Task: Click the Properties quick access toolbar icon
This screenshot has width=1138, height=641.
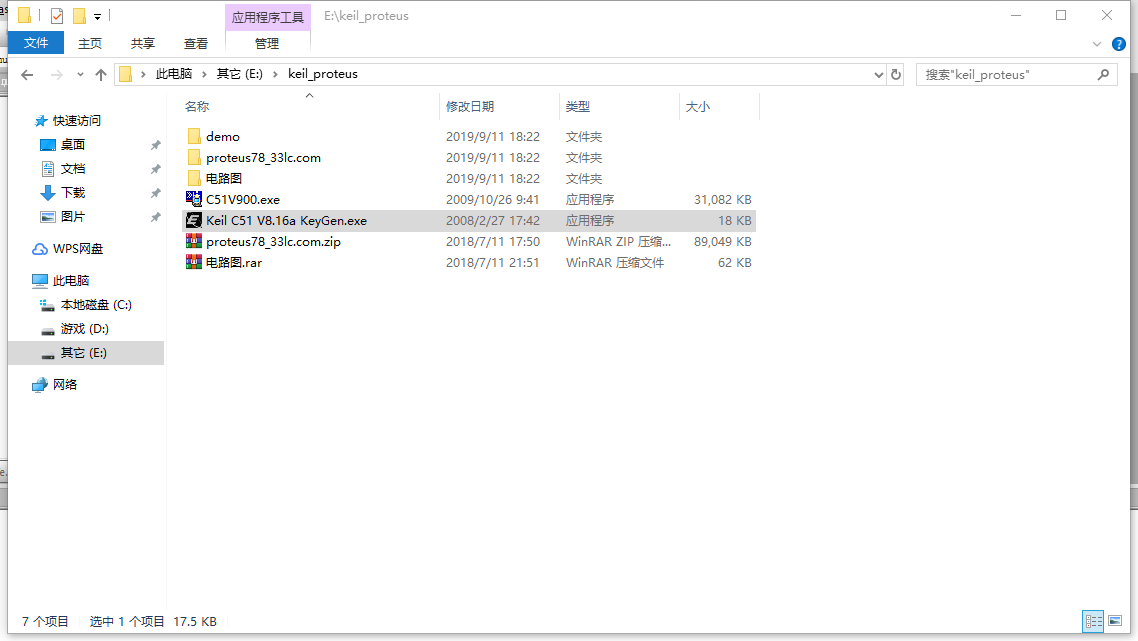Action: (57, 15)
